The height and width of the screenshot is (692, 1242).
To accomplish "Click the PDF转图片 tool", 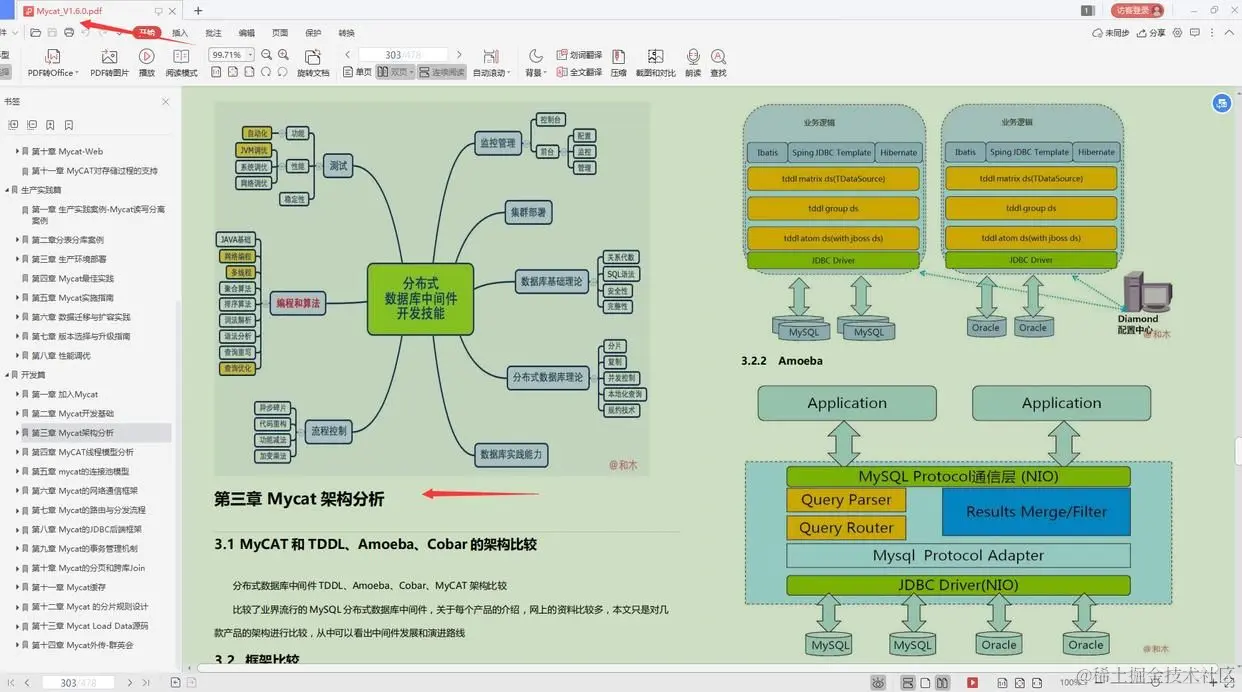I will pyautogui.click(x=109, y=62).
